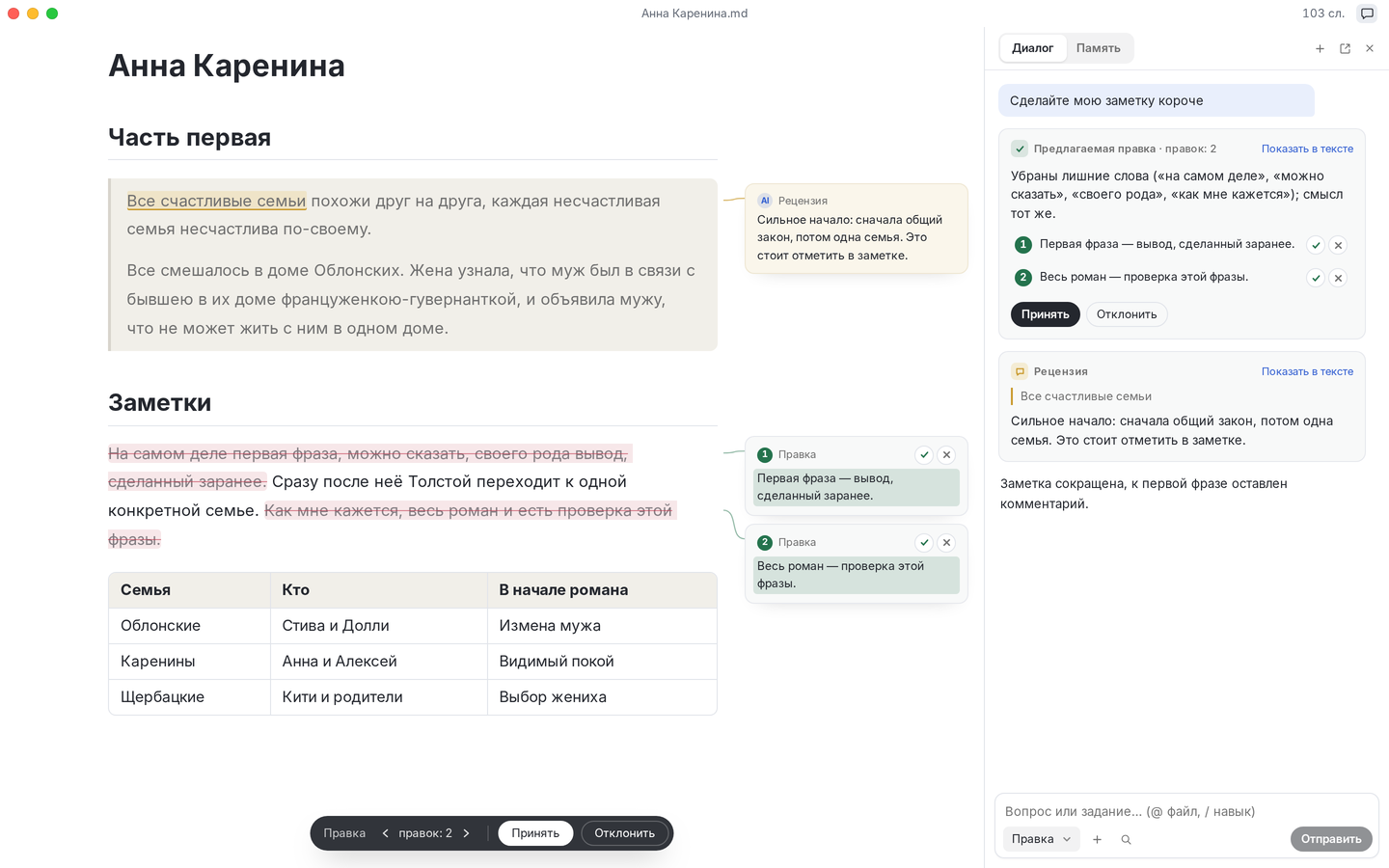Image resolution: width=1389 pixels, height=868 pixels.
Task: Go to previous edit in bottom toolbar
Action: 385,833
